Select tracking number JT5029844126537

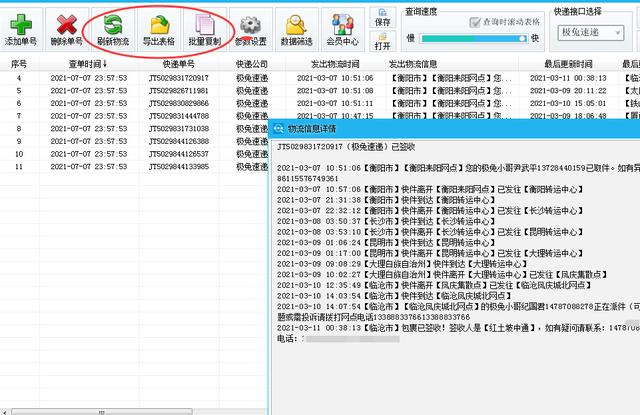tap(179, 154)
